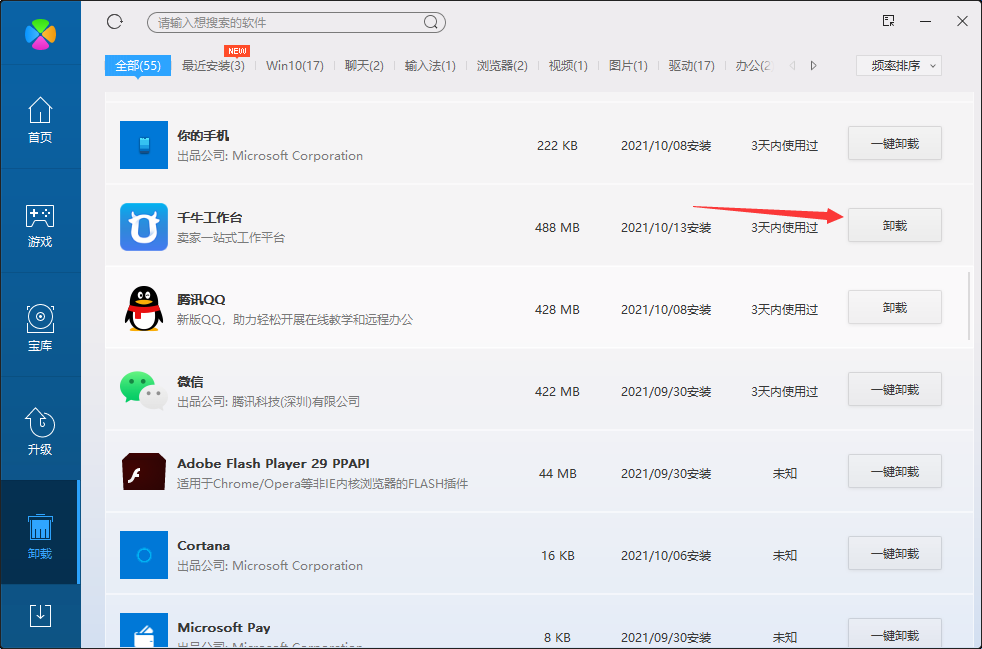
Task: Click the 卖家一站式工作平台 description
Action: [231, 238]
